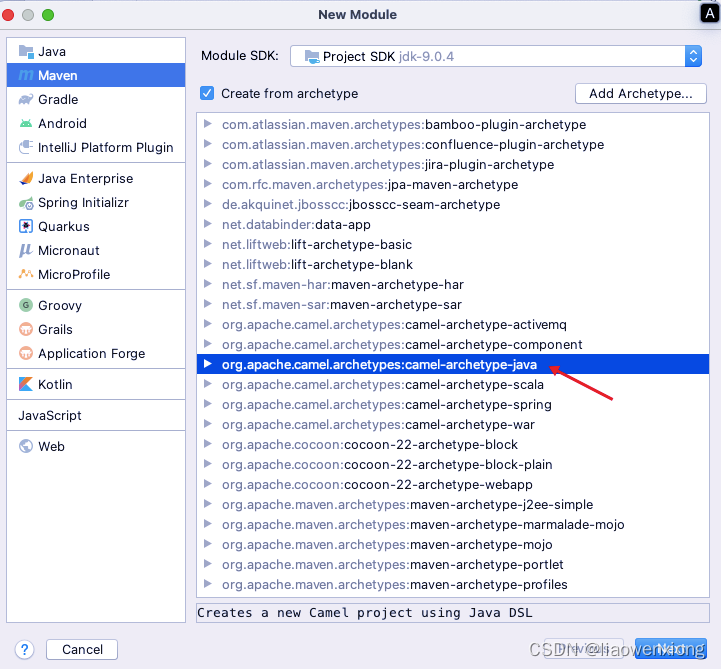Select maven-archetype-mojo row
Image resolution: width=721 pixels, height=669 pixels.
click(452, 544)
